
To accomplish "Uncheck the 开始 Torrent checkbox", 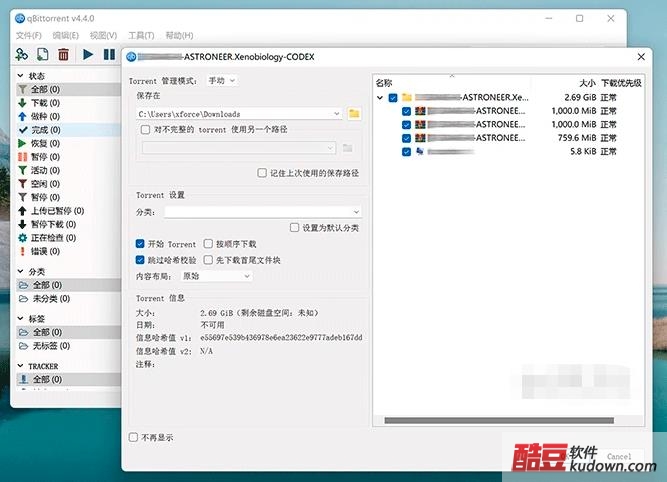I will [140, 244].
